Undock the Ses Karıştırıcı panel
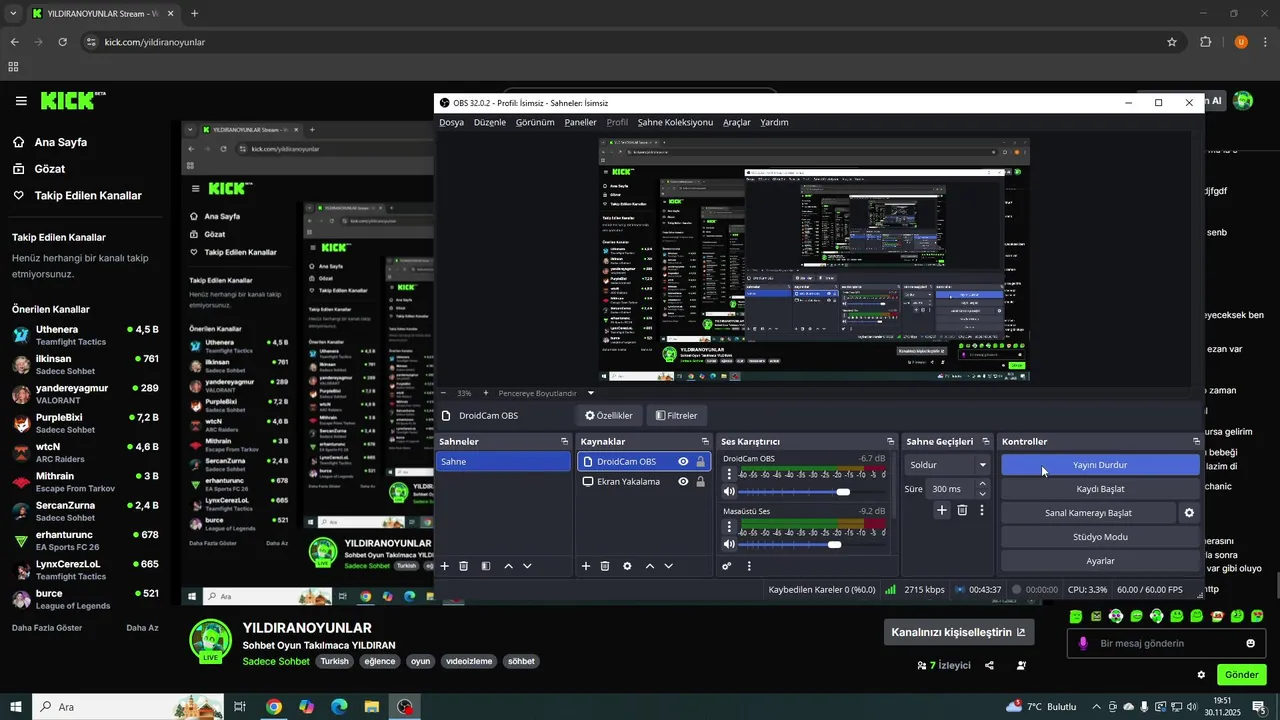Viewport: 1280px width, 720px height. pyautogui.click(x=890, y=442)
